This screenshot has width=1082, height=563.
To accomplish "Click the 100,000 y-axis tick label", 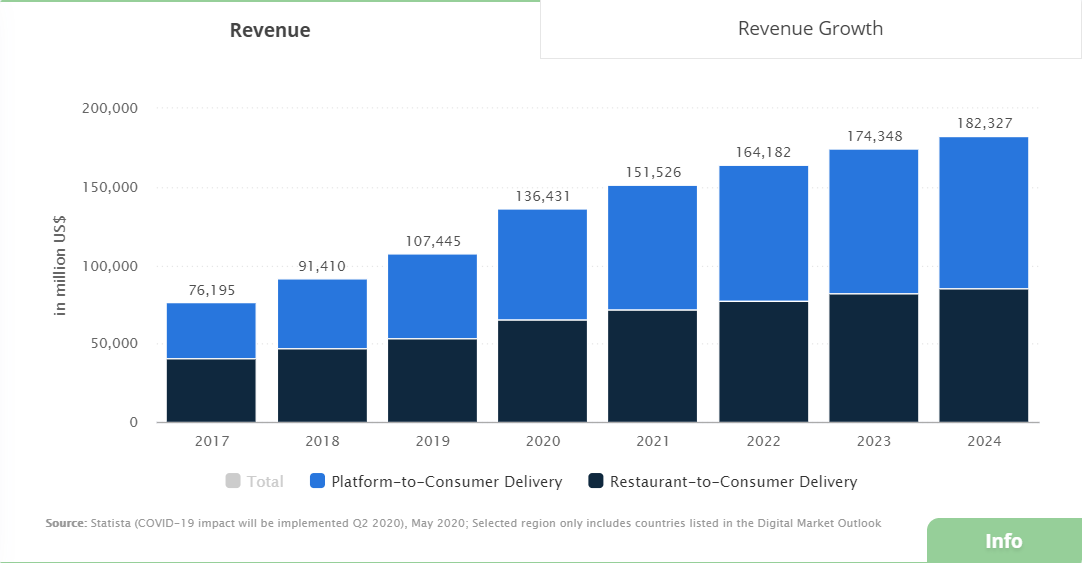I will (110, 266).
